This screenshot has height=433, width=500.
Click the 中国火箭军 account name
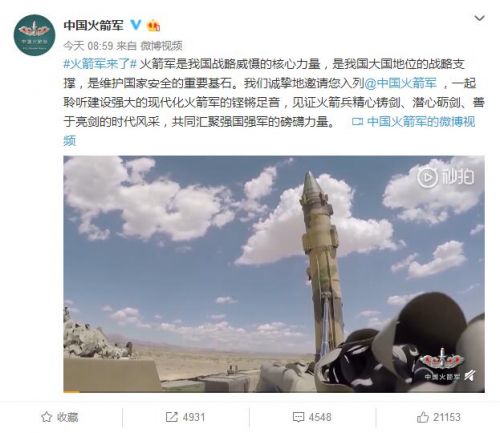tap(94, 25)
